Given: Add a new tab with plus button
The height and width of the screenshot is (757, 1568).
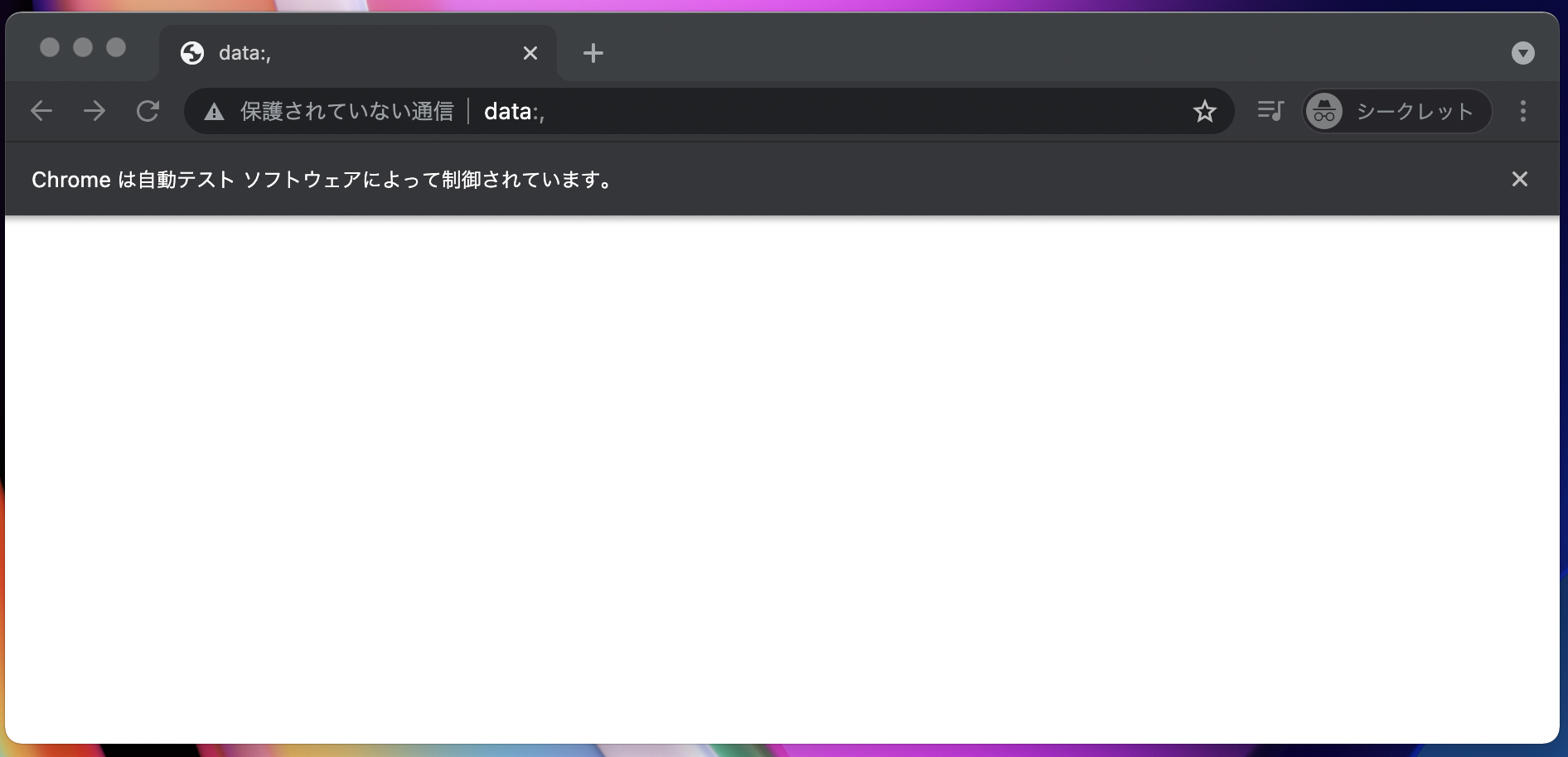Looking at the screenshot, I should tap(593, 53).
